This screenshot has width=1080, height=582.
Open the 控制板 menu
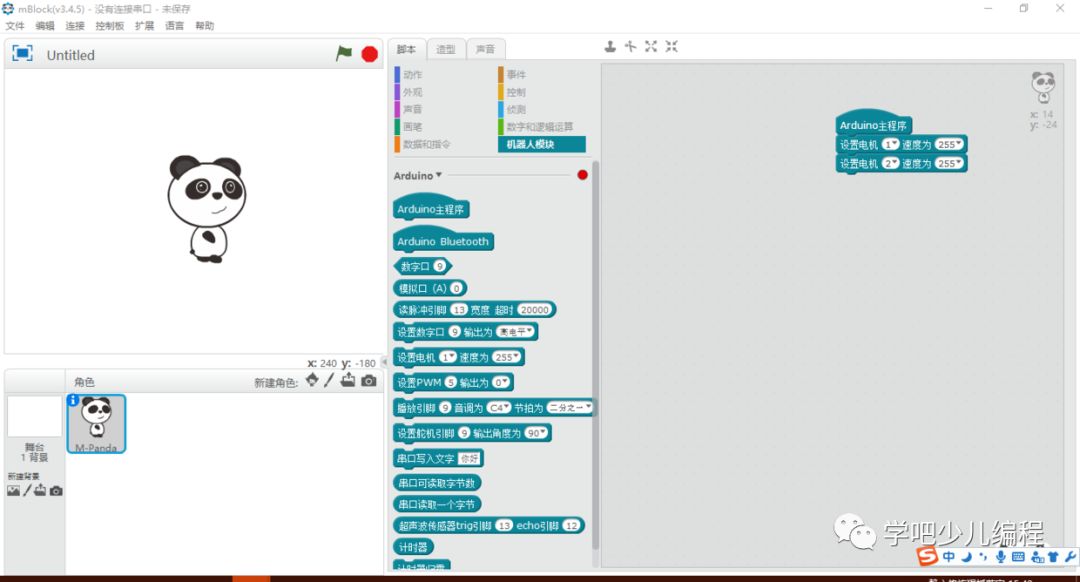pos(110,25)
